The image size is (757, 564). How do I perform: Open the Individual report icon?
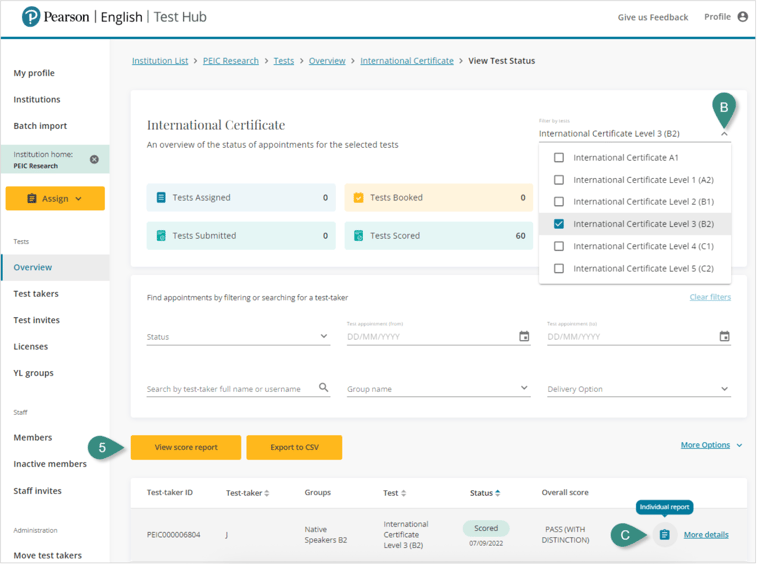point(664,535)
